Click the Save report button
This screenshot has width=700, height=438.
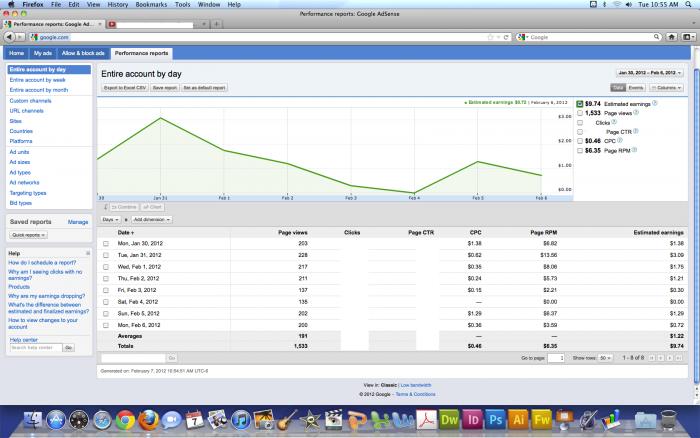point(165,88)
